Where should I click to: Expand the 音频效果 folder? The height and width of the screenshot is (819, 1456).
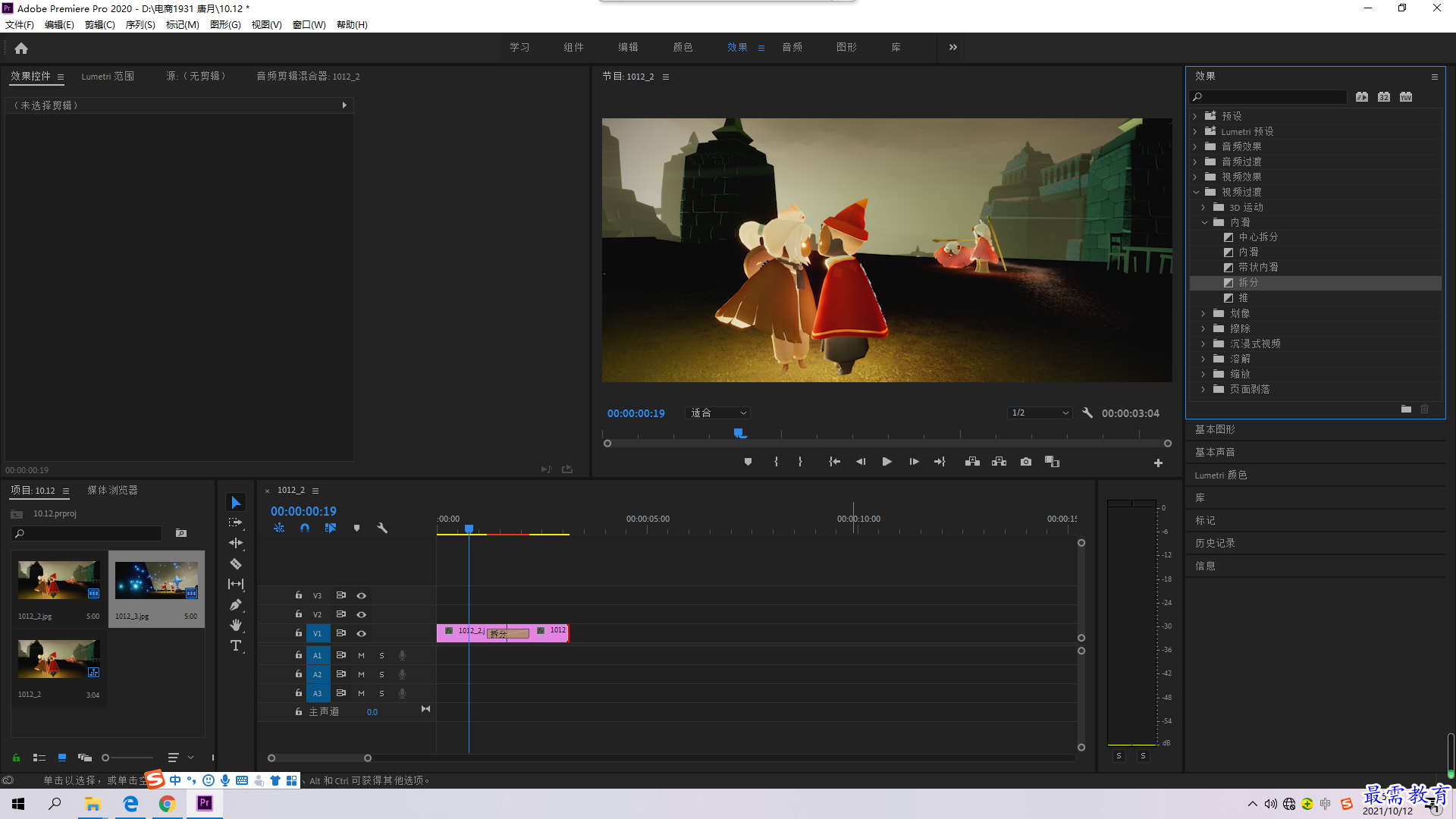click(1195, 147)
